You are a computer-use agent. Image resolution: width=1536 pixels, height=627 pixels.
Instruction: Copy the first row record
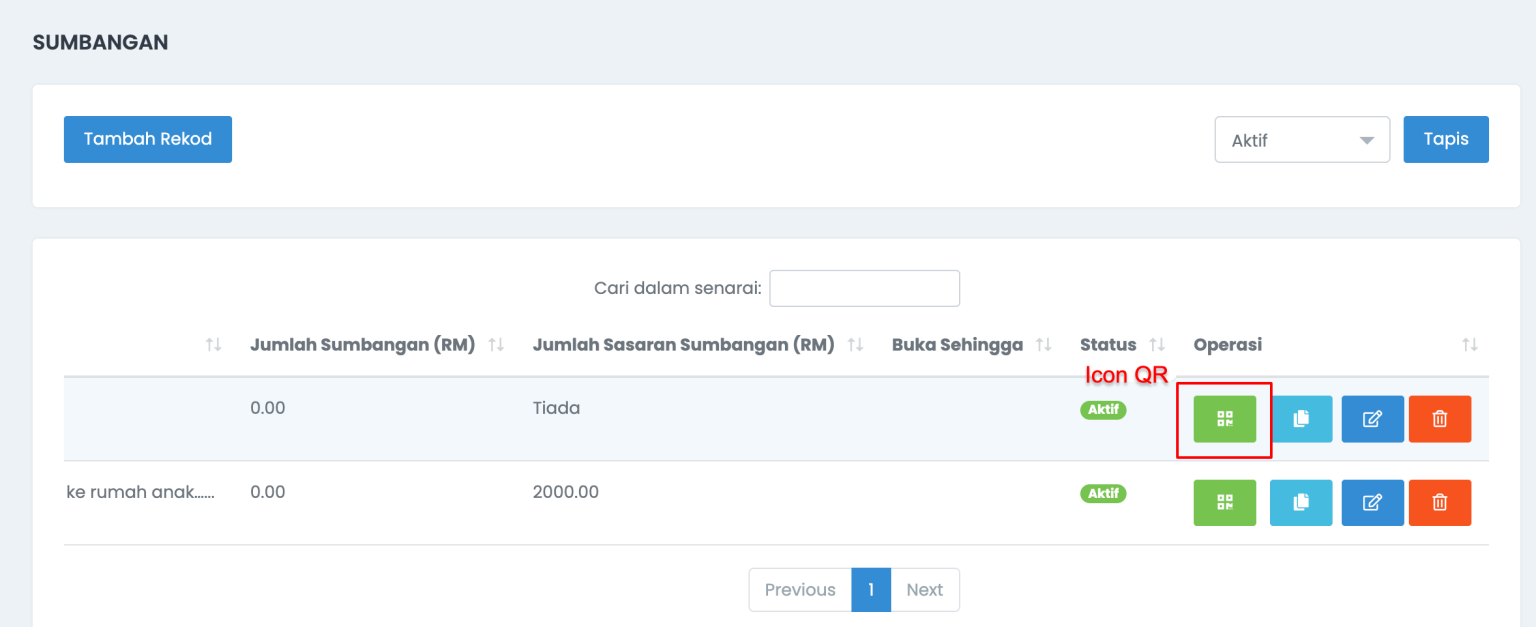point(1301,419)
